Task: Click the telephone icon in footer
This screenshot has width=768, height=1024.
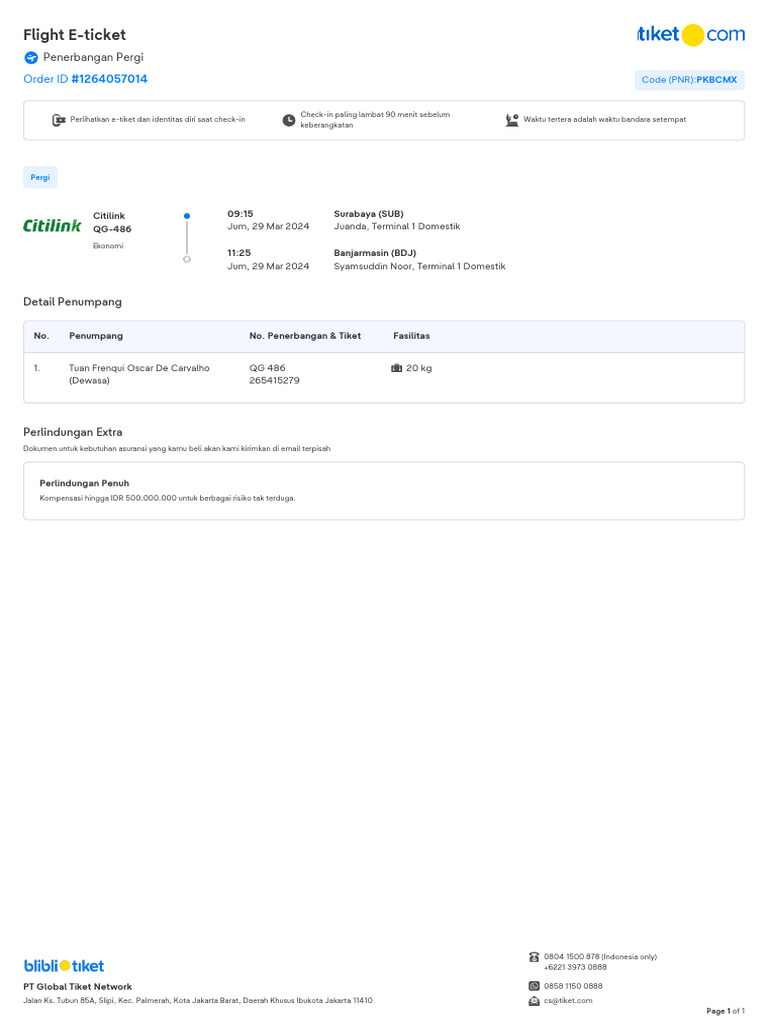Action: click(534, 957)
